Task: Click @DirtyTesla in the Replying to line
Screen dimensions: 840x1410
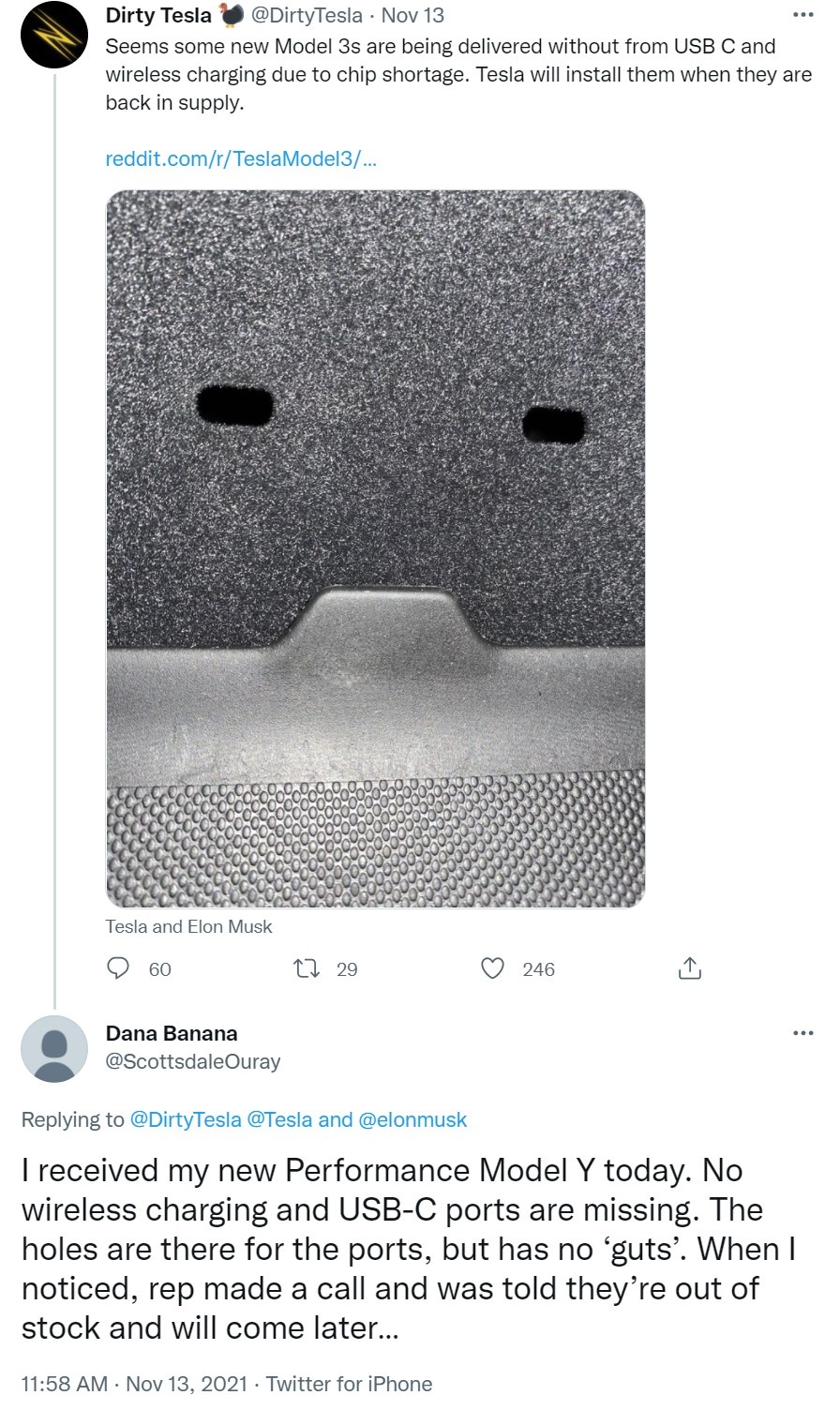Action: 186,1119
